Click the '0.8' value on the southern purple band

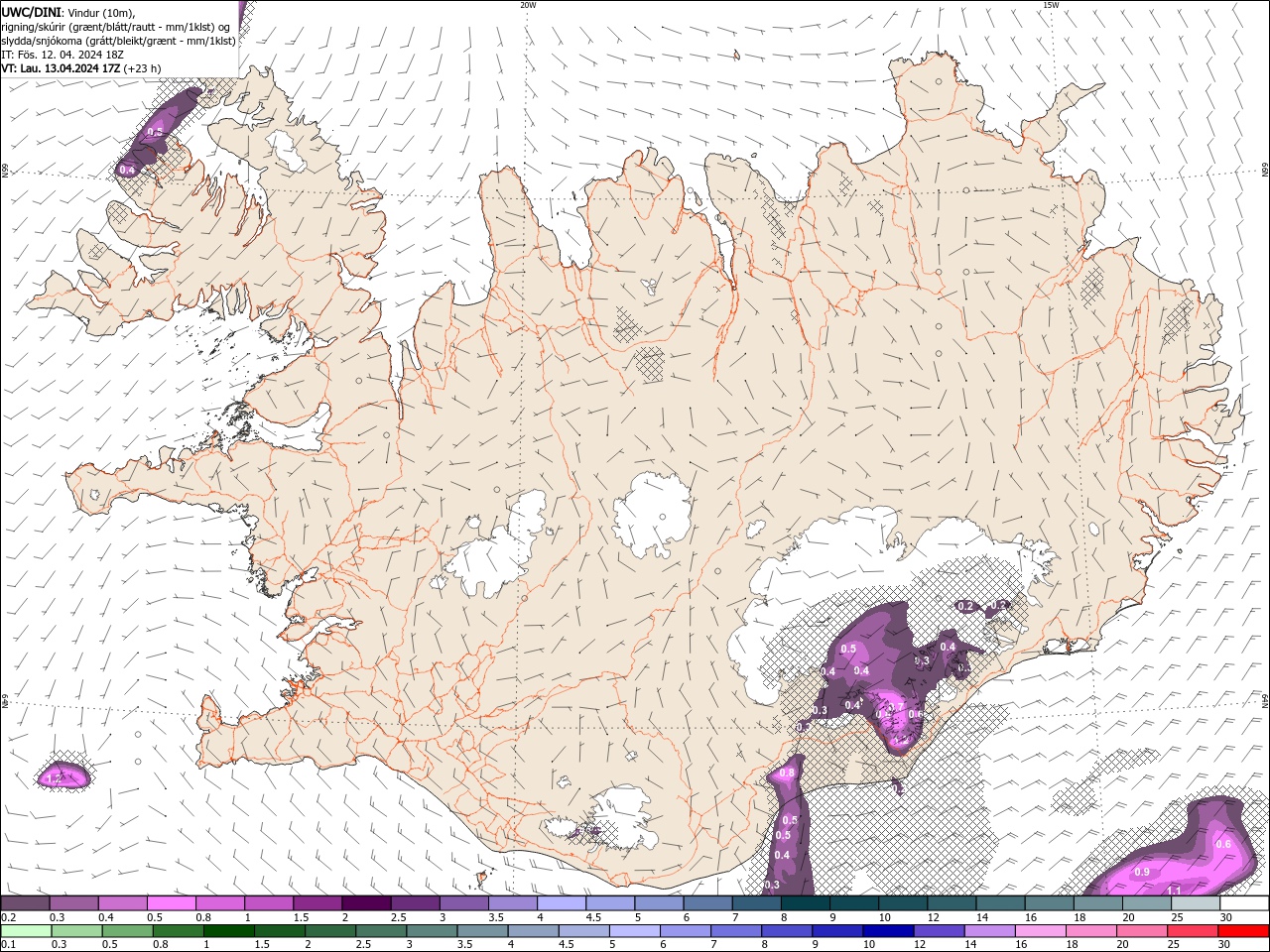click(788, 773)
